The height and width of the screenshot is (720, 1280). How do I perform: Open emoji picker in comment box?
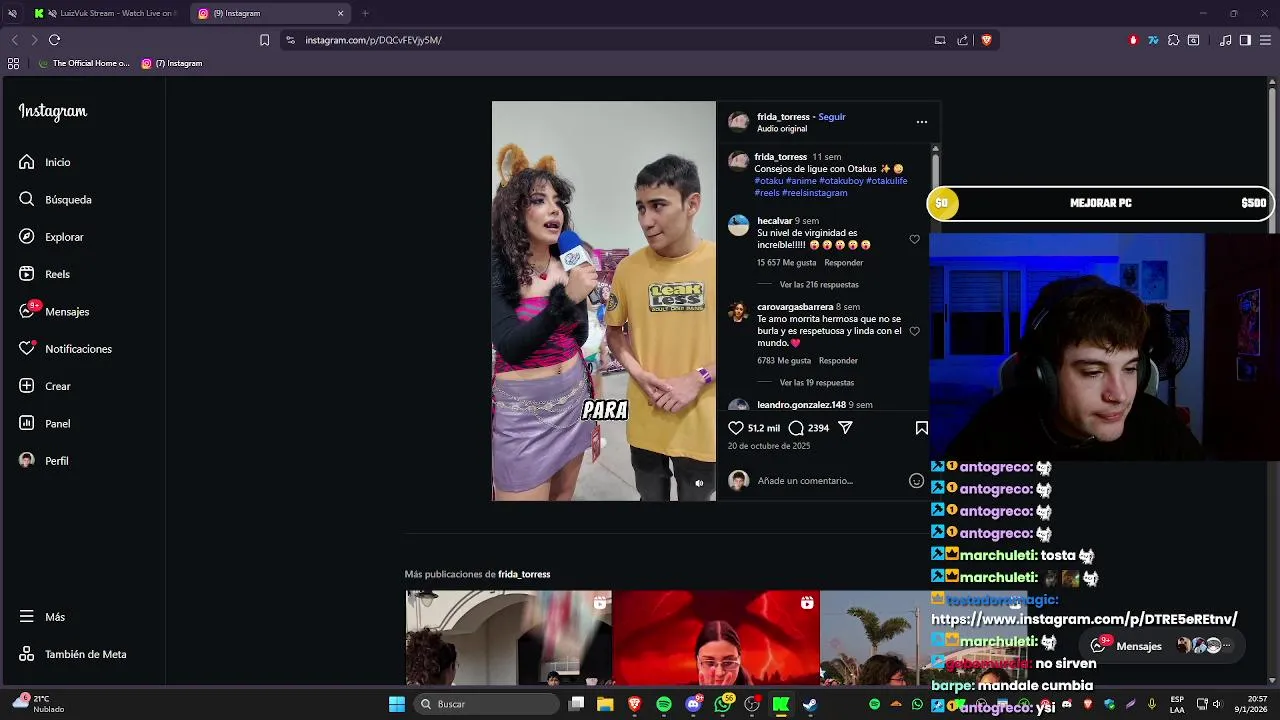point(916,481)
